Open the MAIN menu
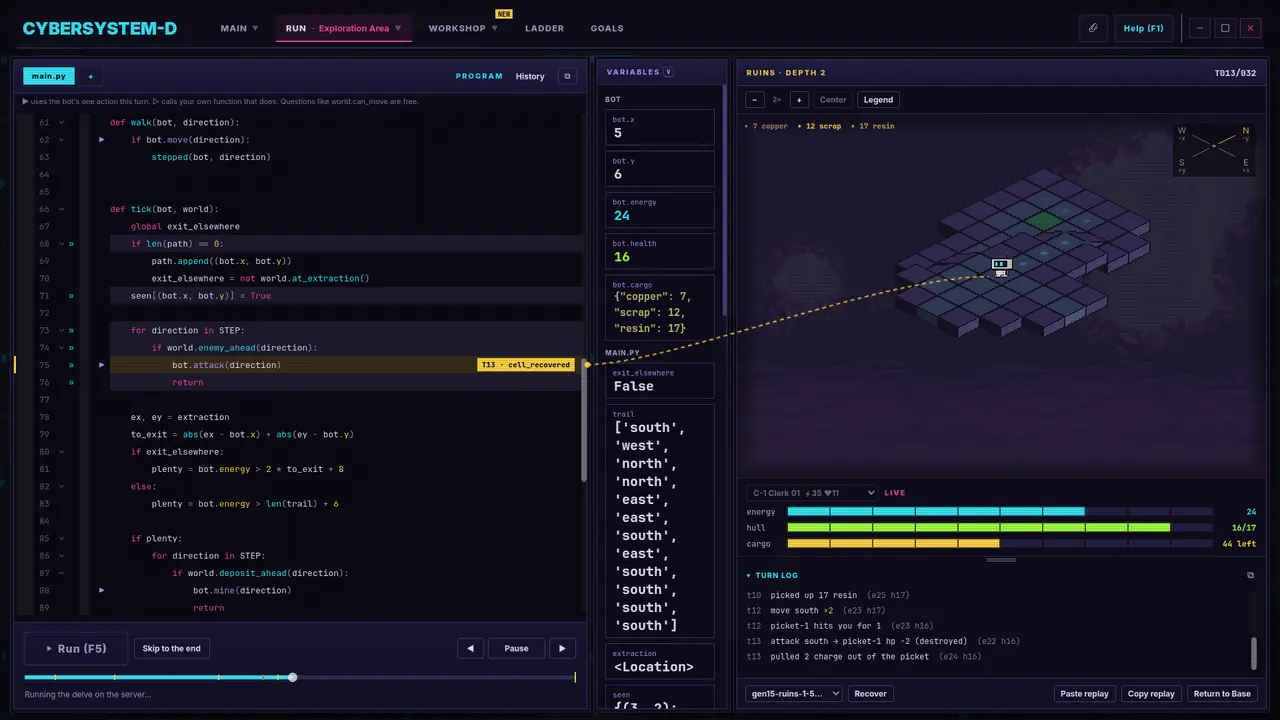 [x=239, y=28]
